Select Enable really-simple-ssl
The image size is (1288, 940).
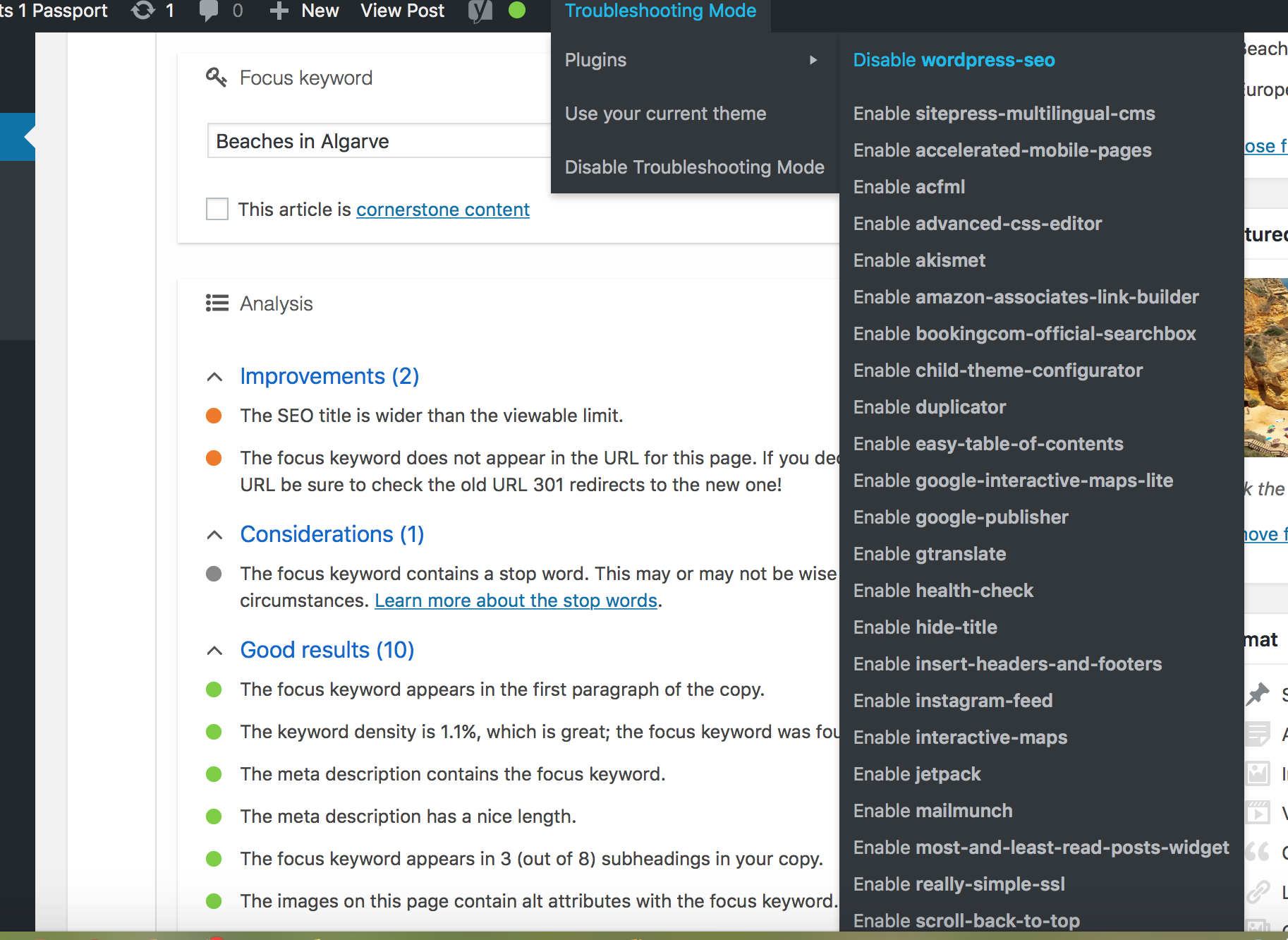[x=959, y=884]
